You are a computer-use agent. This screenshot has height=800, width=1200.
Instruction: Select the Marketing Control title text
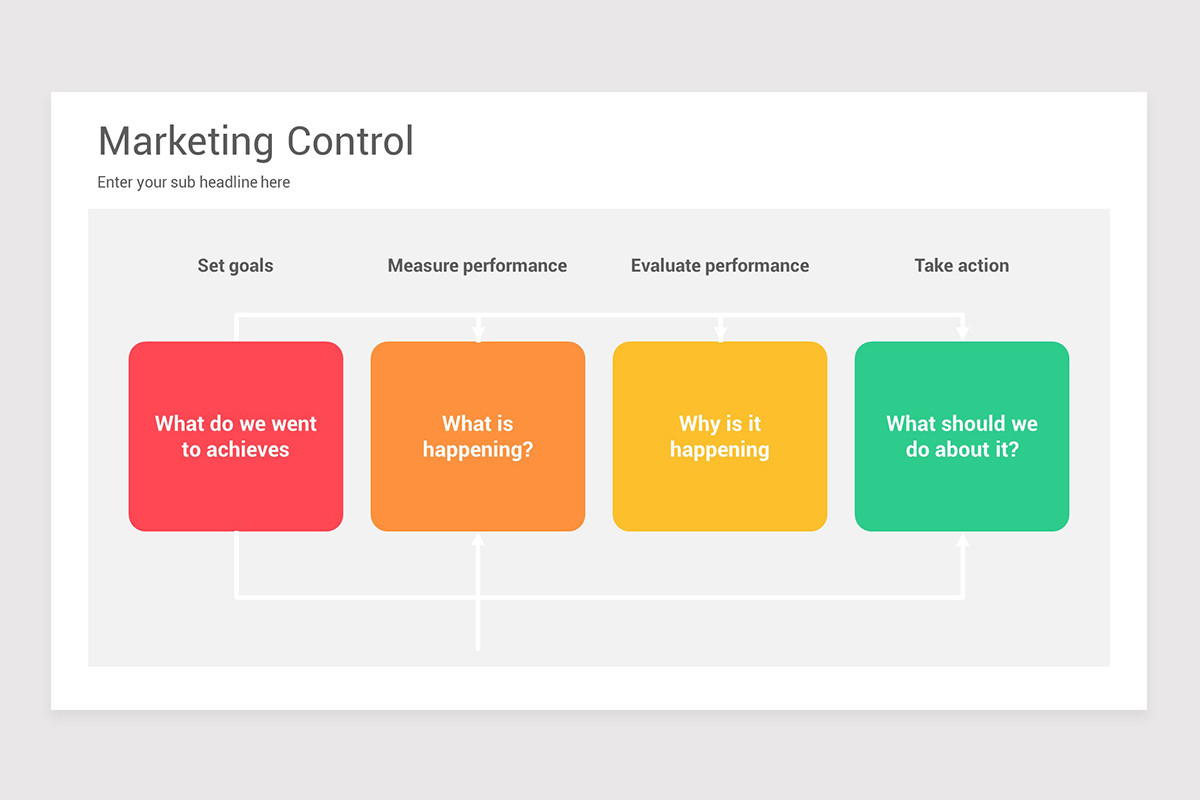click(x=255, y=141)
